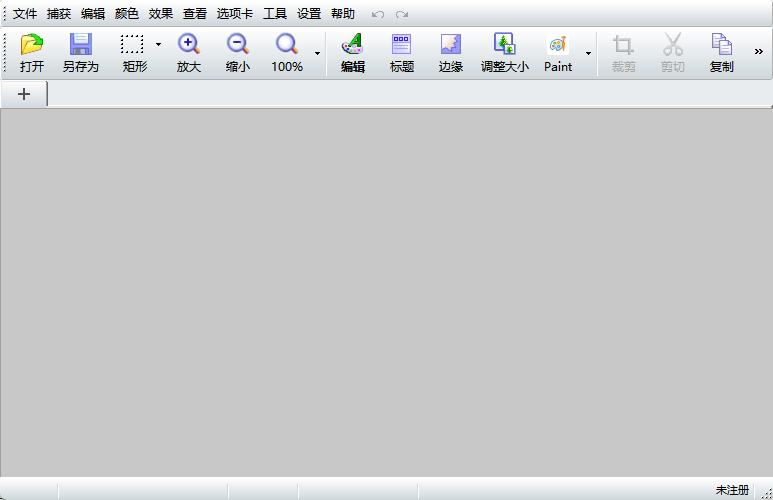Click the 剪切 scissors icon
773x500 pixels.
coord(673,53)
